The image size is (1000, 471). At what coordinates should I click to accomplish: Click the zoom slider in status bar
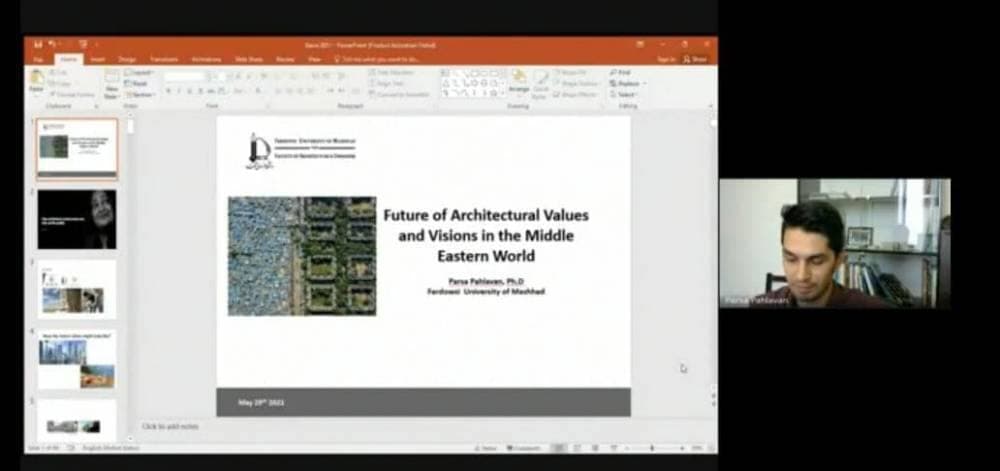[x=654, y=448]
